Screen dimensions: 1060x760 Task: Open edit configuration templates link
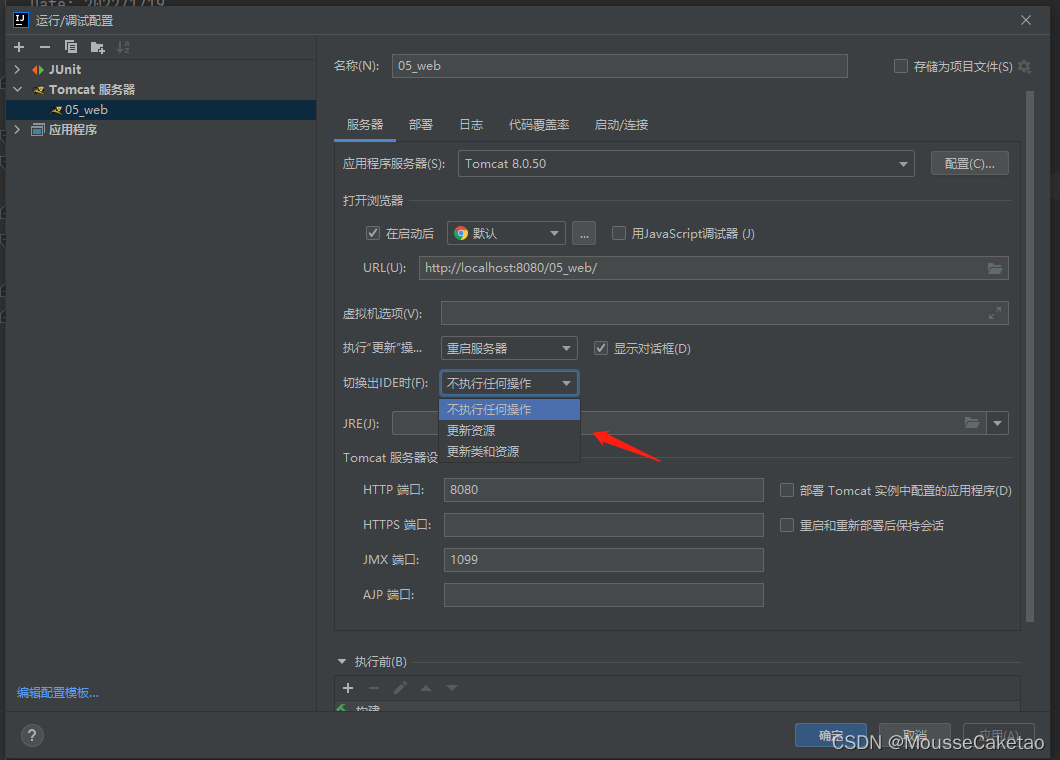tap(57, 693)
